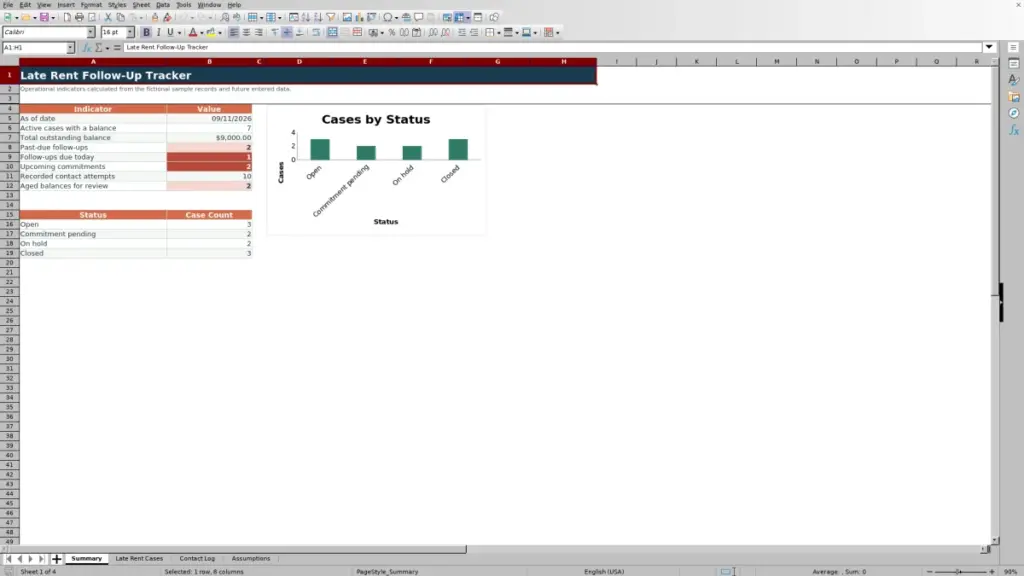Screen dimensions: 1024x576
Task: Click the Insert Image icon
Action: (x=347, y=17)
